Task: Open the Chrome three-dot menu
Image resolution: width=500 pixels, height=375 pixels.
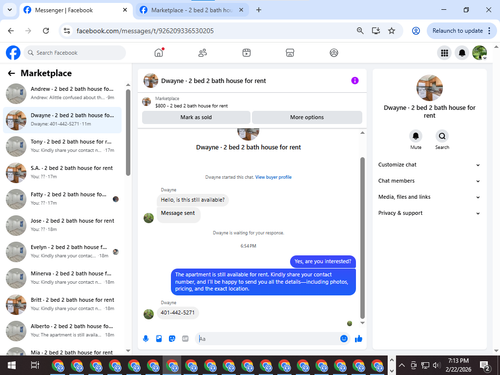Action: coord(489,31)
